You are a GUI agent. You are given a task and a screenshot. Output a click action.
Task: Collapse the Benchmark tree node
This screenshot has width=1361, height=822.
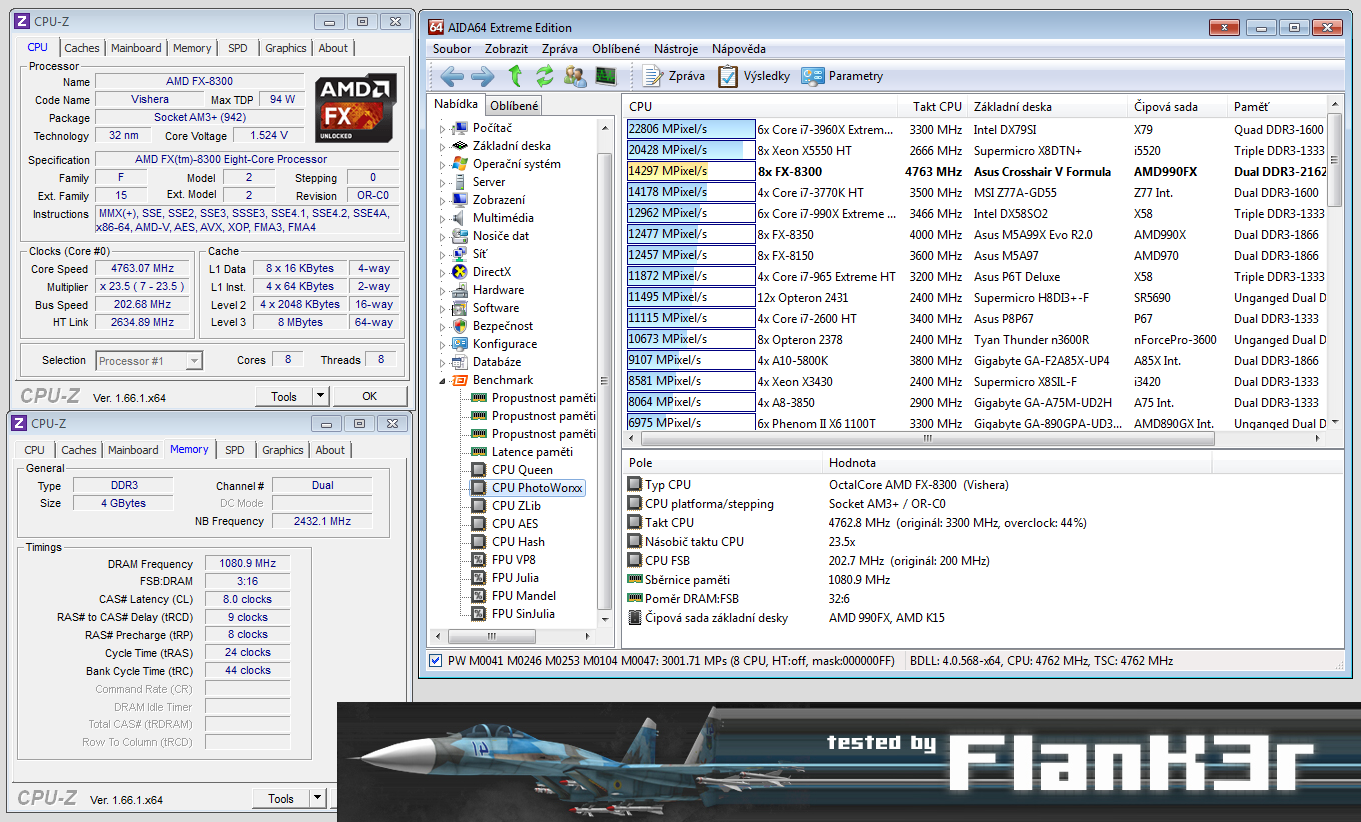click(x=443, y=380)
